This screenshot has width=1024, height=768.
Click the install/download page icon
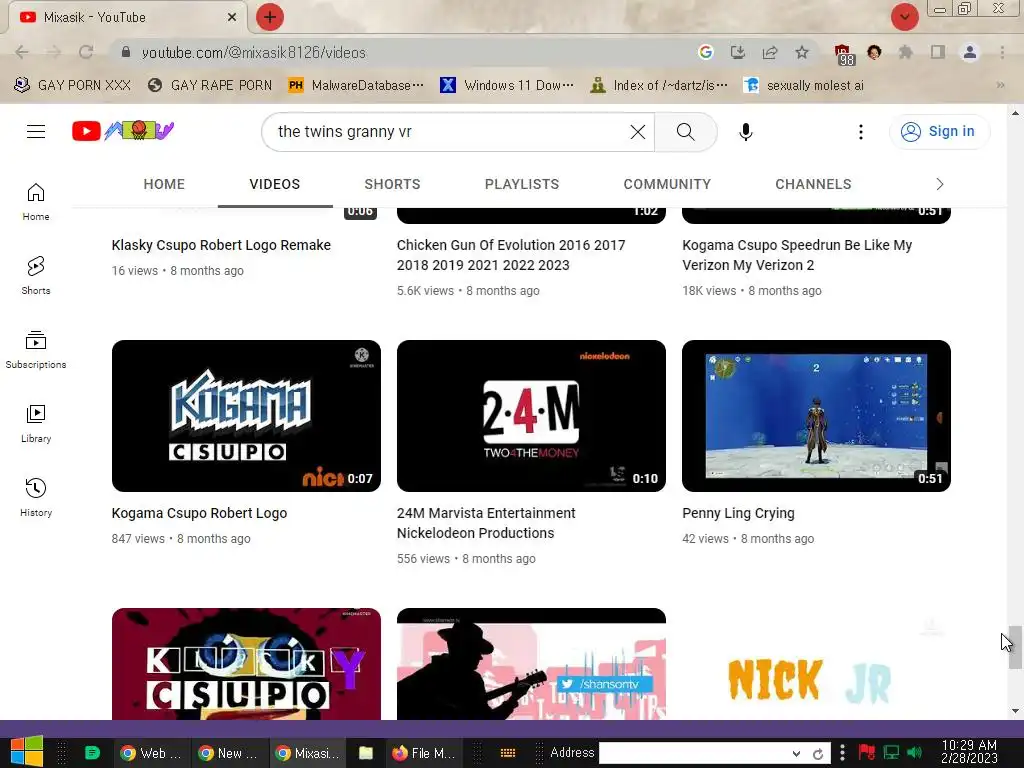(737, 52)
